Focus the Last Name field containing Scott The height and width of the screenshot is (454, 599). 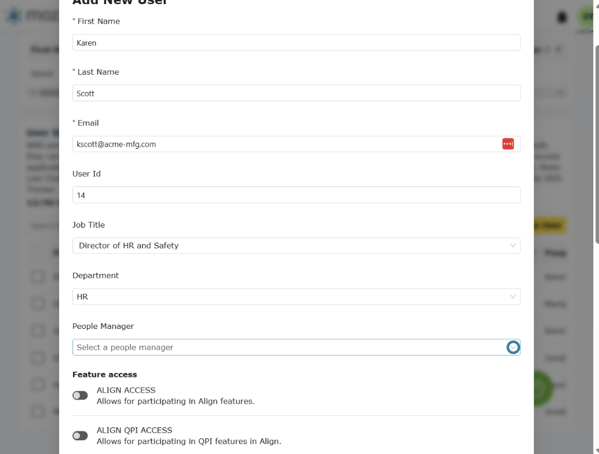click(x=296, y=93)
